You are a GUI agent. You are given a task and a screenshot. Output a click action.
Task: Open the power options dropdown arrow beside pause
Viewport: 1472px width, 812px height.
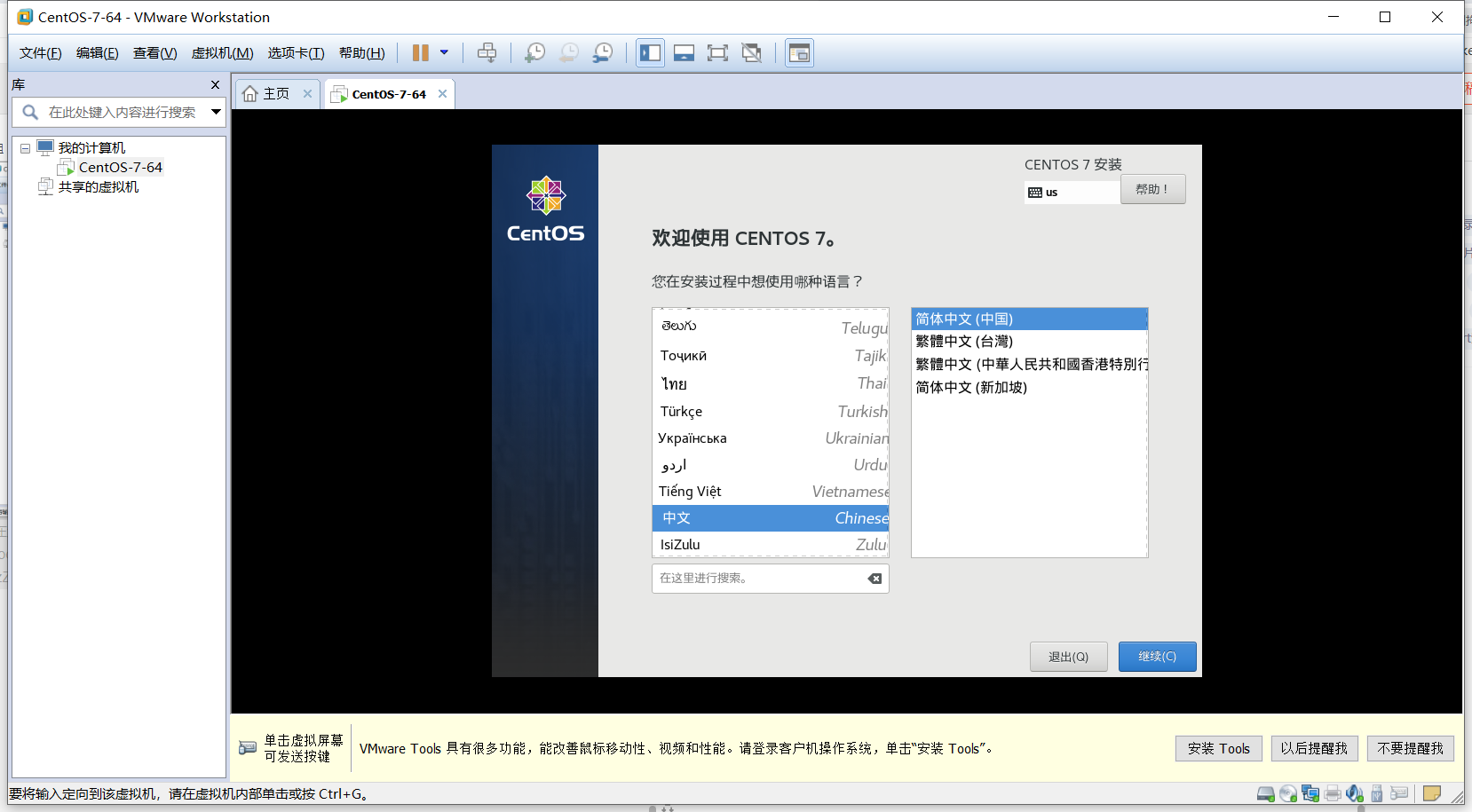(444, 53)
